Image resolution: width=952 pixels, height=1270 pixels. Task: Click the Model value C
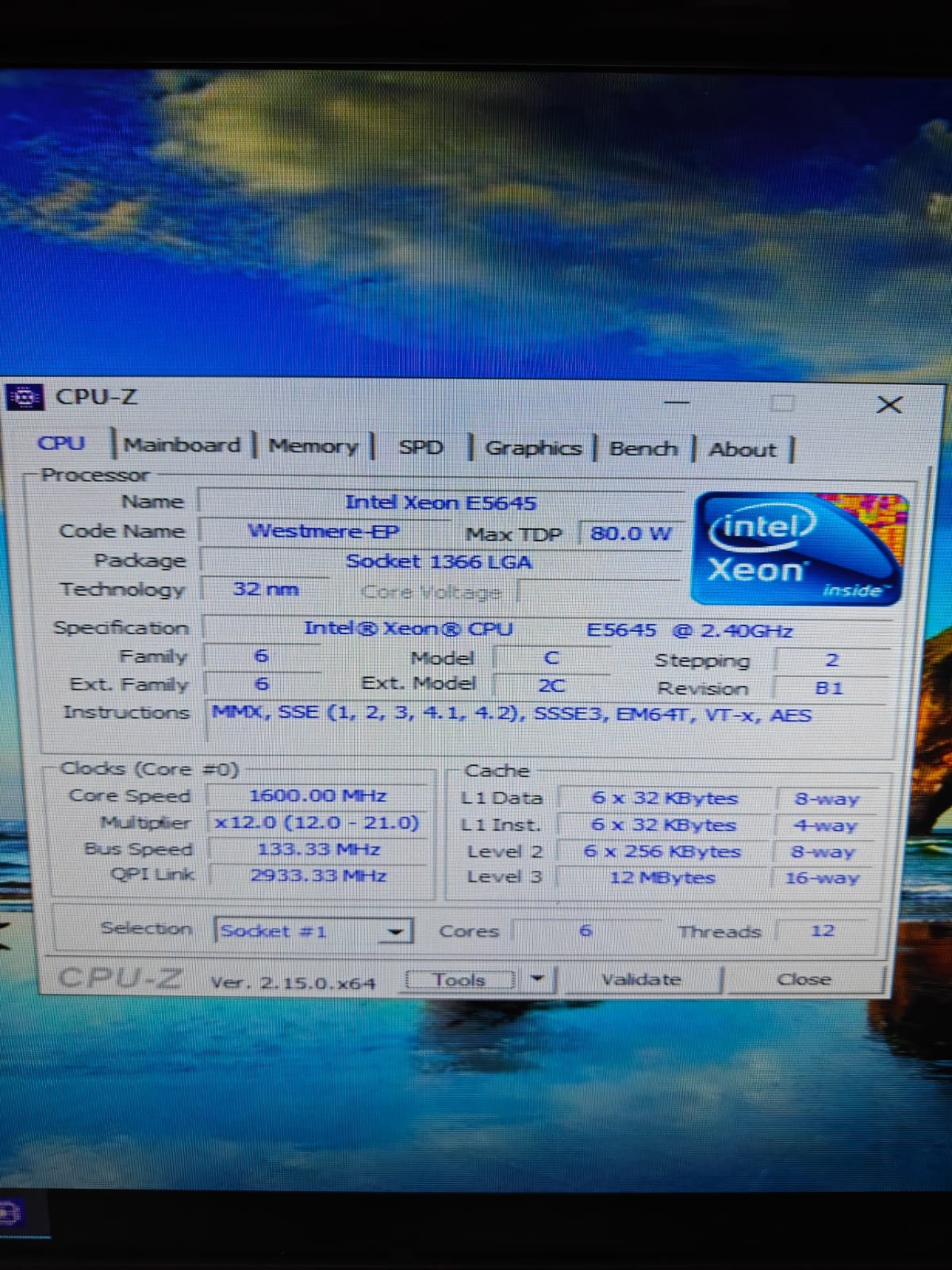coord(552,658)
